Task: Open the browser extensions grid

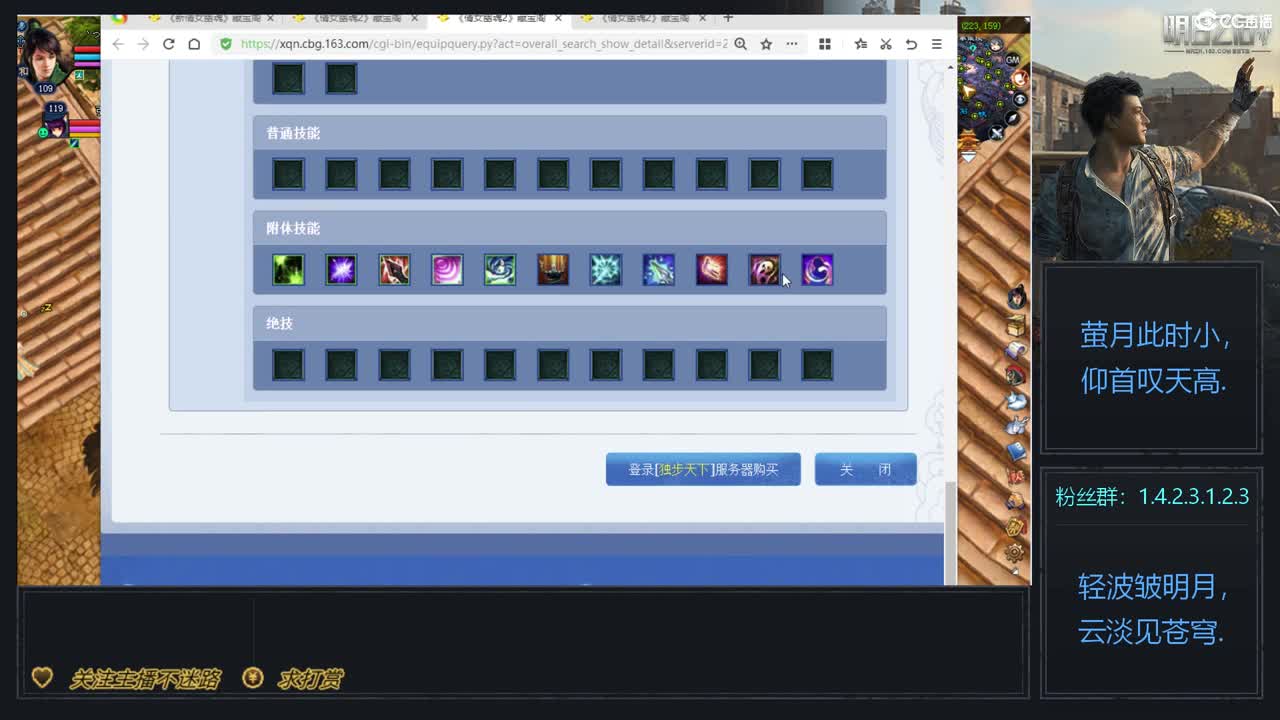Action: [x=825, y=44]
